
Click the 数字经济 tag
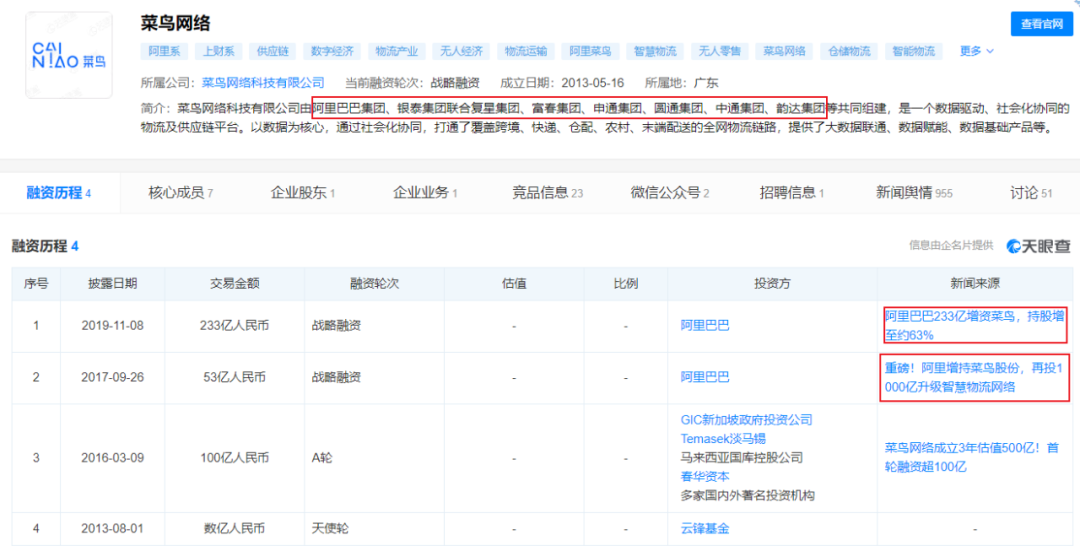click(331, 51)
